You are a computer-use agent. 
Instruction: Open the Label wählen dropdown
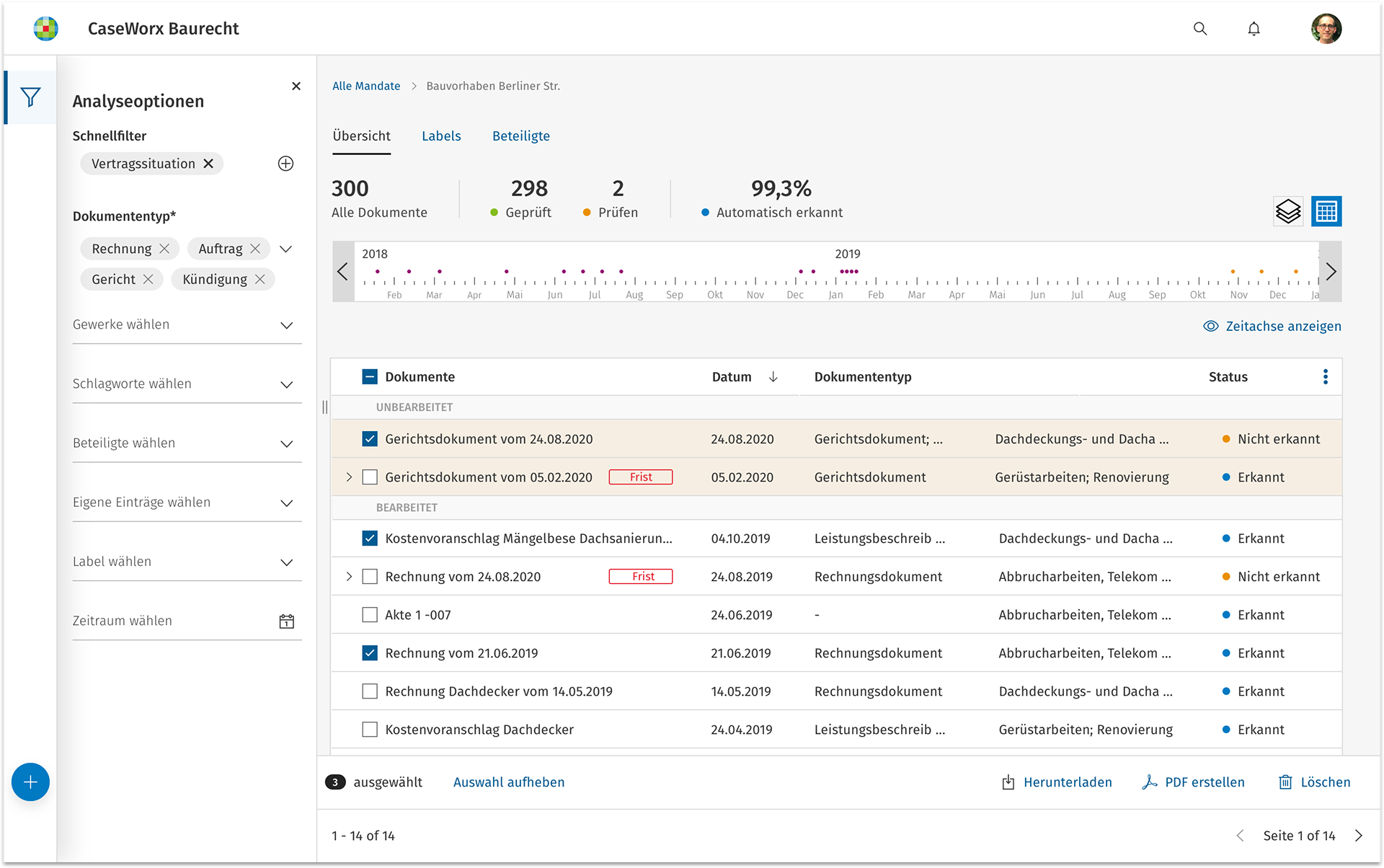[x=286, y=562]
